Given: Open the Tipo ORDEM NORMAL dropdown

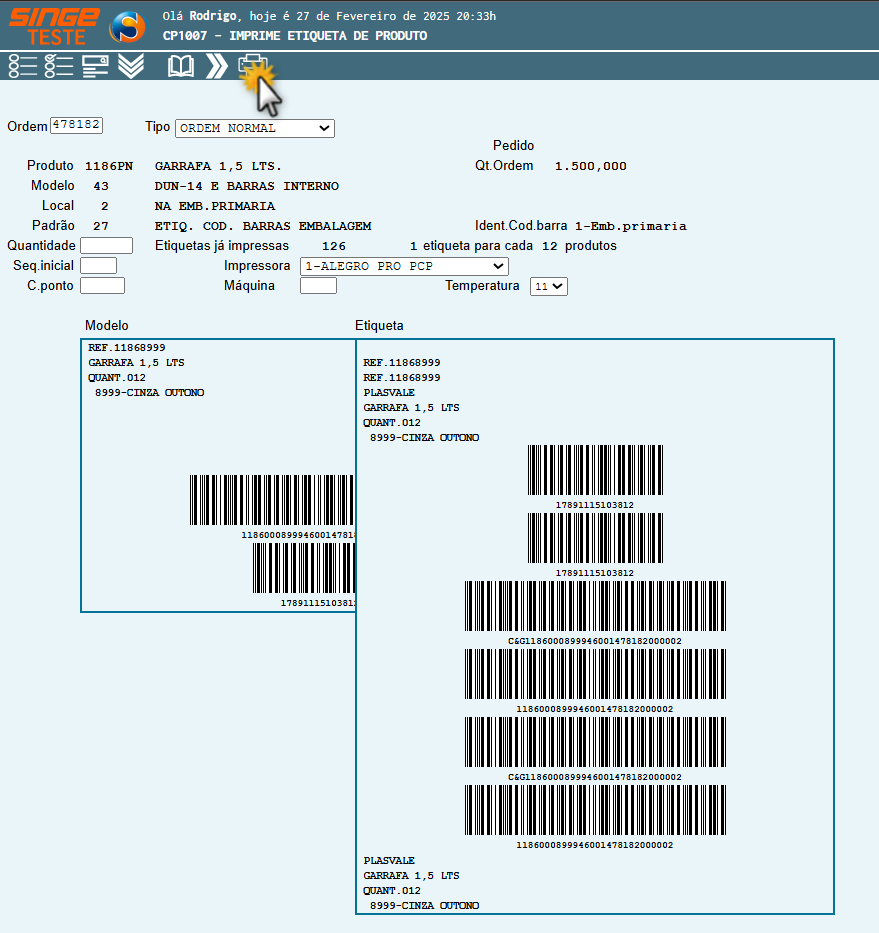Looking at the screenshot, I should click(254, 128).
